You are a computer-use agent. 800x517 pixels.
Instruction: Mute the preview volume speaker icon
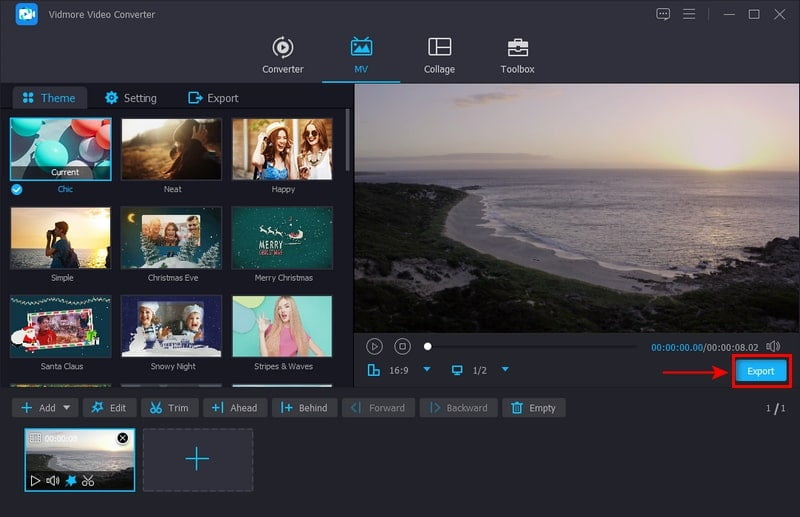point(772,346)
